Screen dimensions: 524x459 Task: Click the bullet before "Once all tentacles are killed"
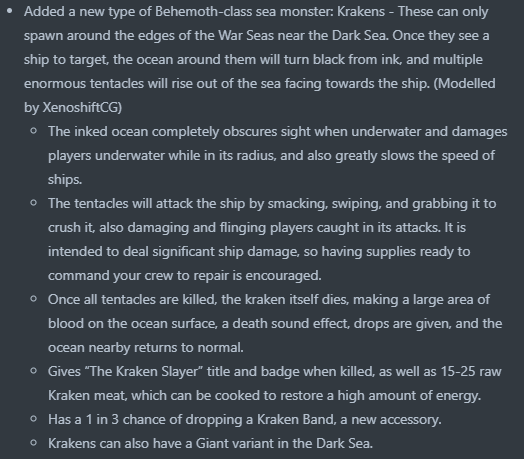point(33,299)
